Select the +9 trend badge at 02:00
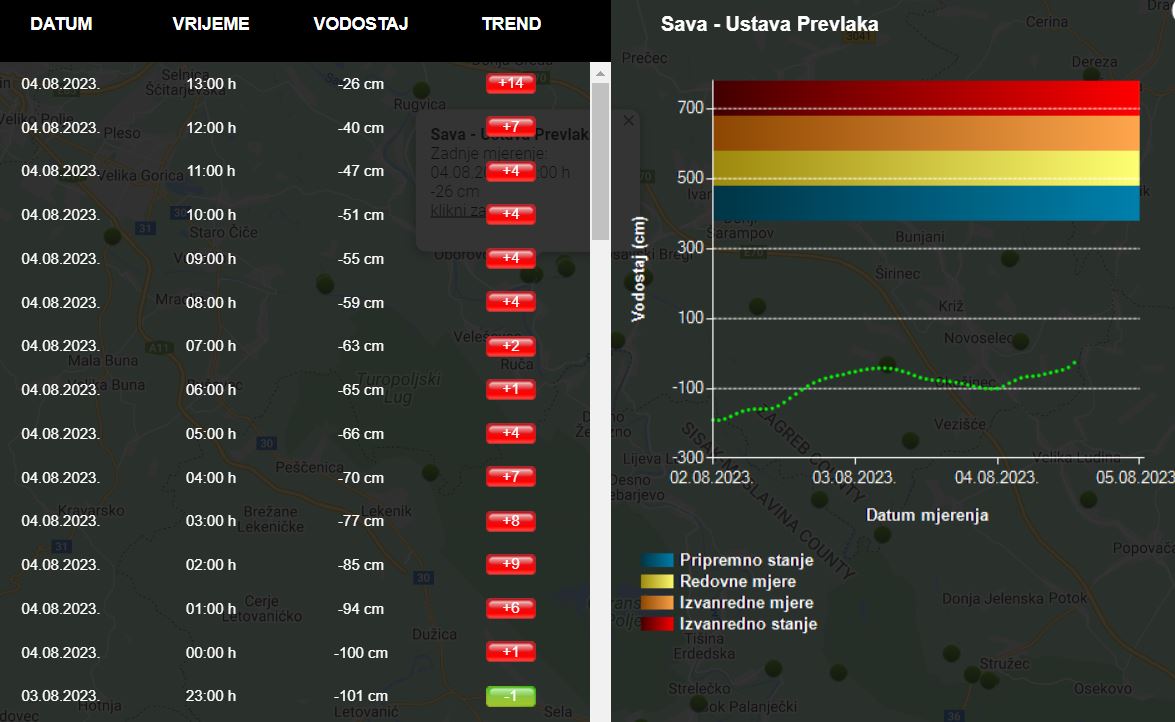 pos(511,565)
